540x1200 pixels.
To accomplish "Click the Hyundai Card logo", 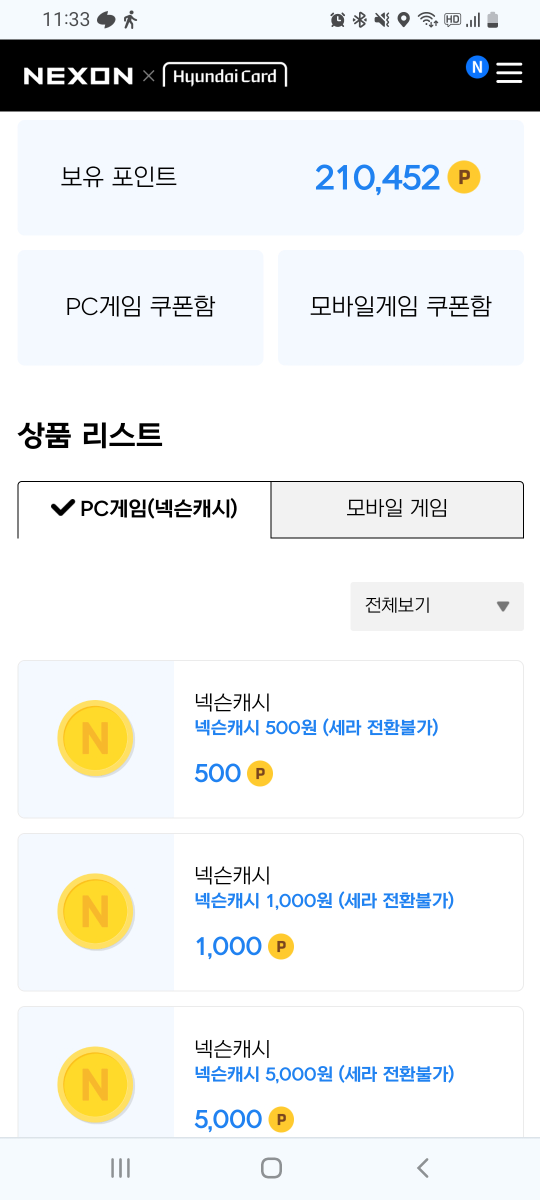I will click(x=225, y=75).
